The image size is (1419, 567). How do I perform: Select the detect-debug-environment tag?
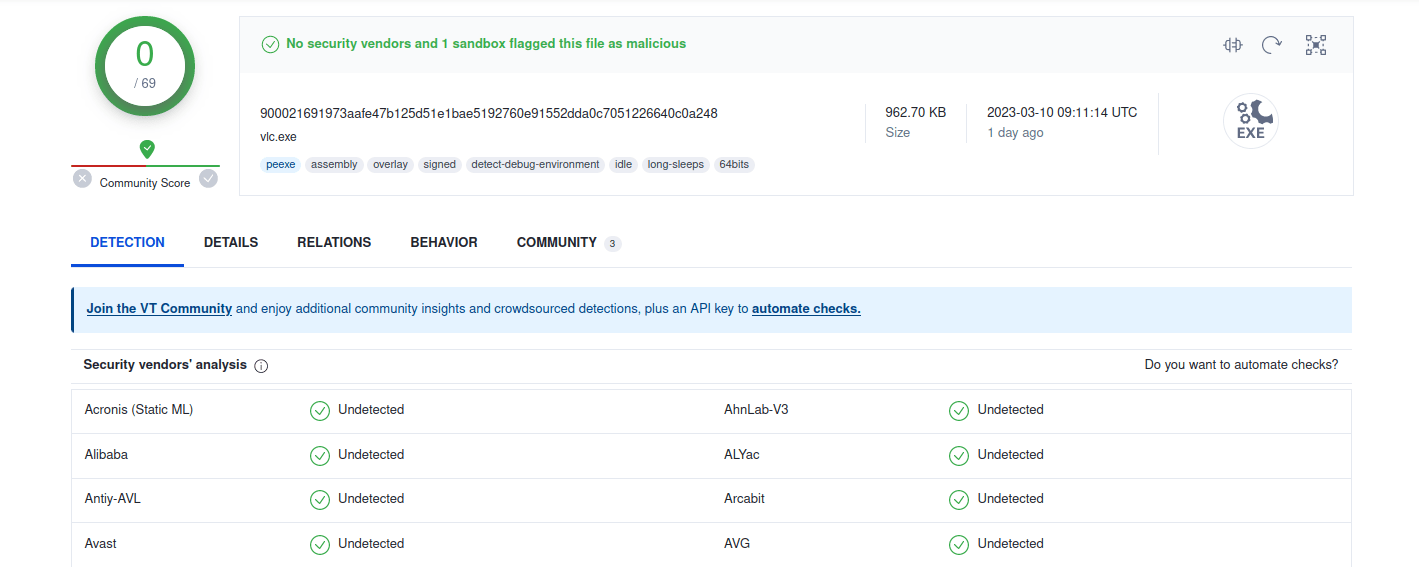tap(535, 165)
